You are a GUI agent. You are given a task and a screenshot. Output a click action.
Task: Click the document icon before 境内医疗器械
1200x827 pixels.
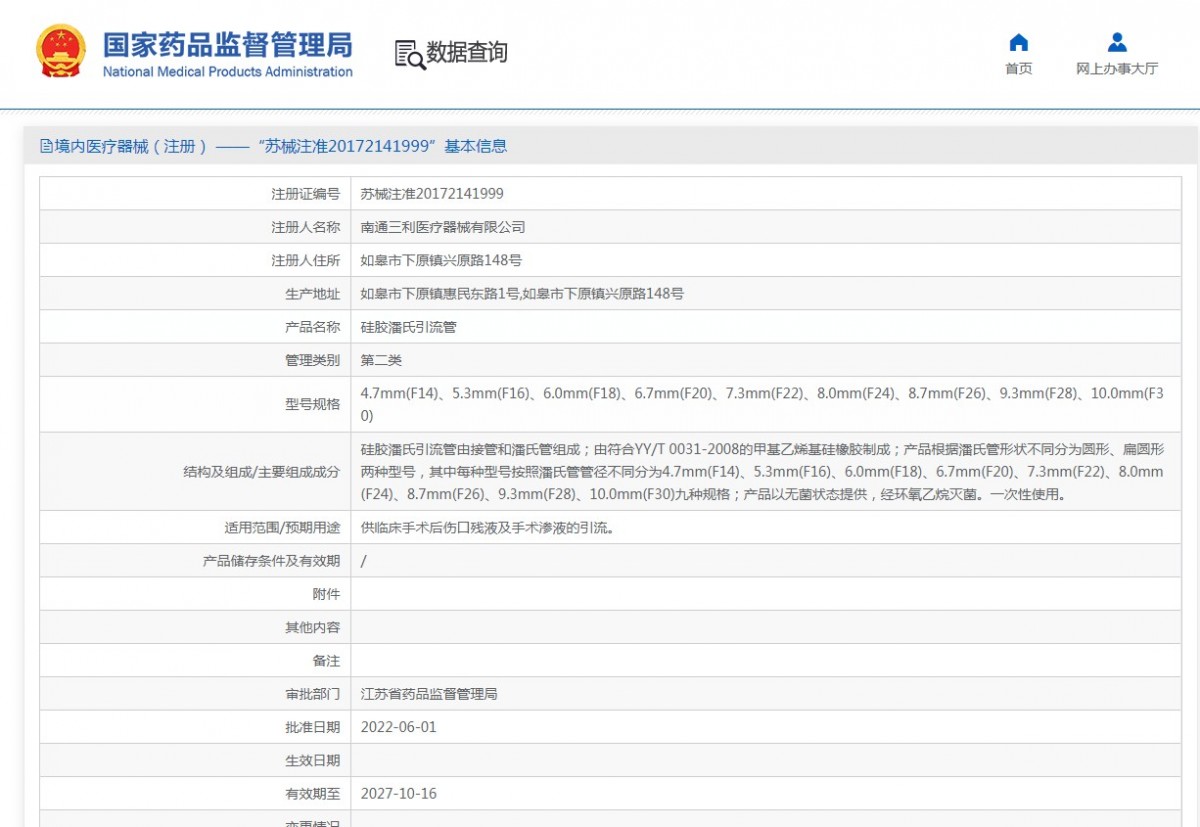pos(46,146)
